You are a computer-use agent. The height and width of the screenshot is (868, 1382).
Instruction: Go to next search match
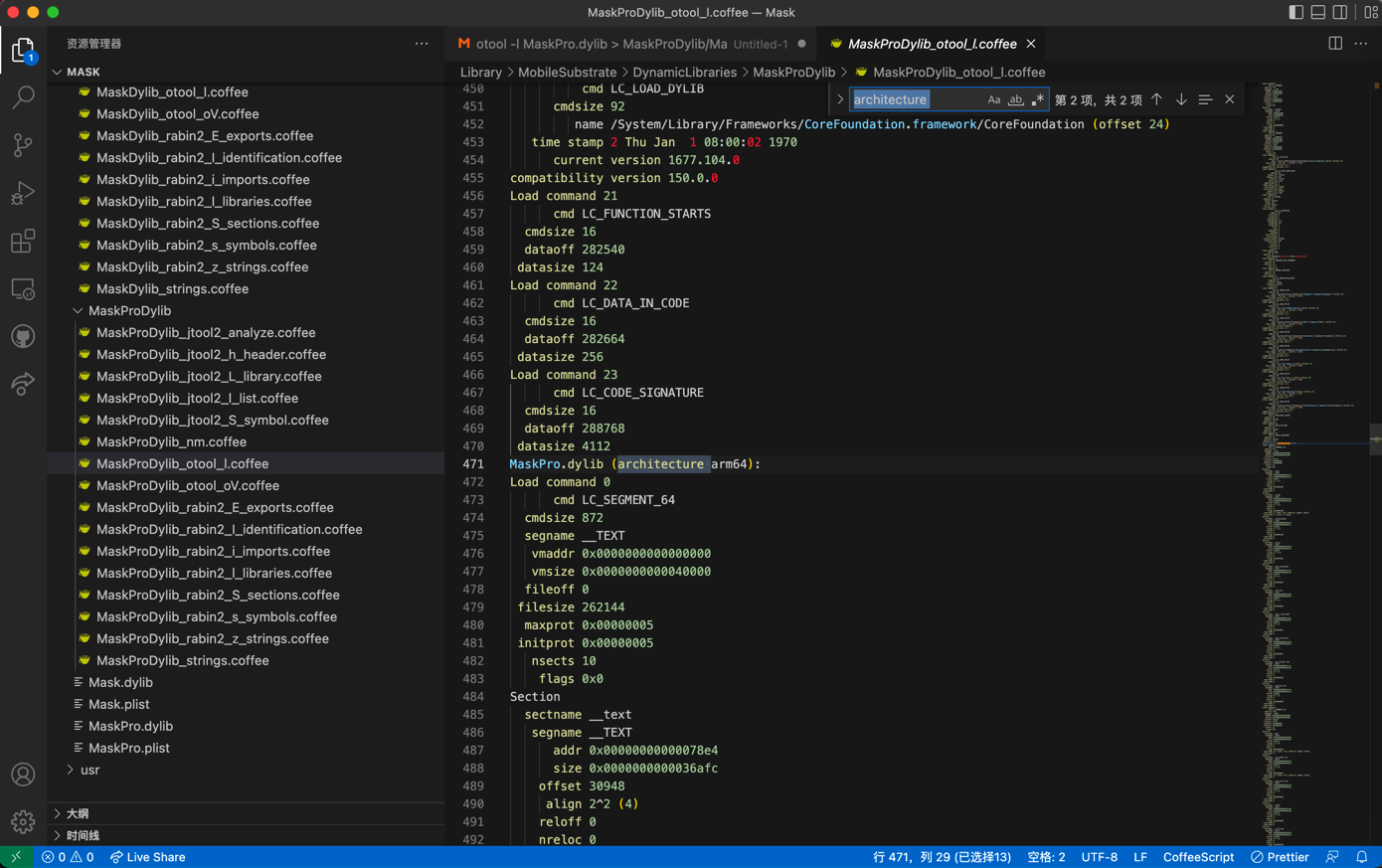click(1181, 99)
